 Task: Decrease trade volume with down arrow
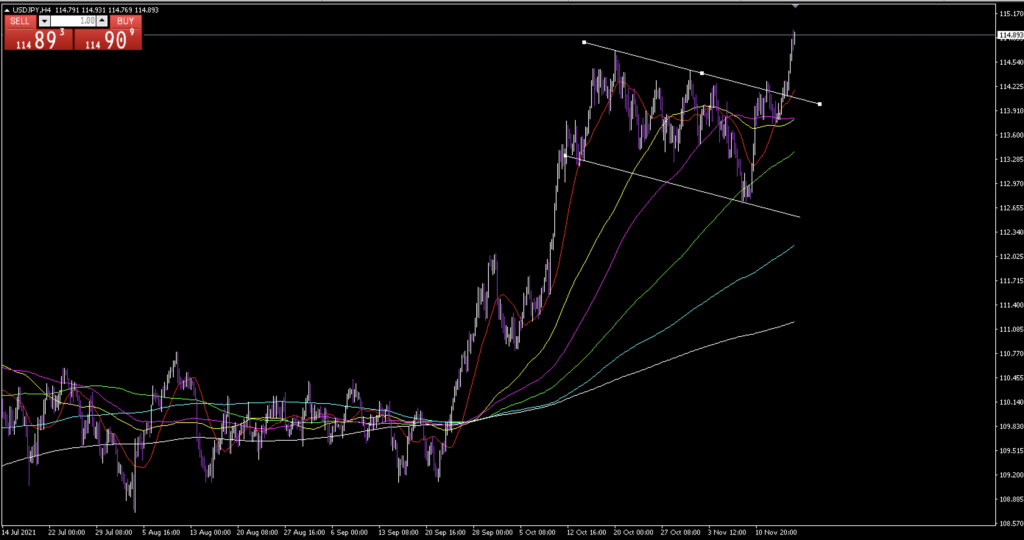(44, 21)
